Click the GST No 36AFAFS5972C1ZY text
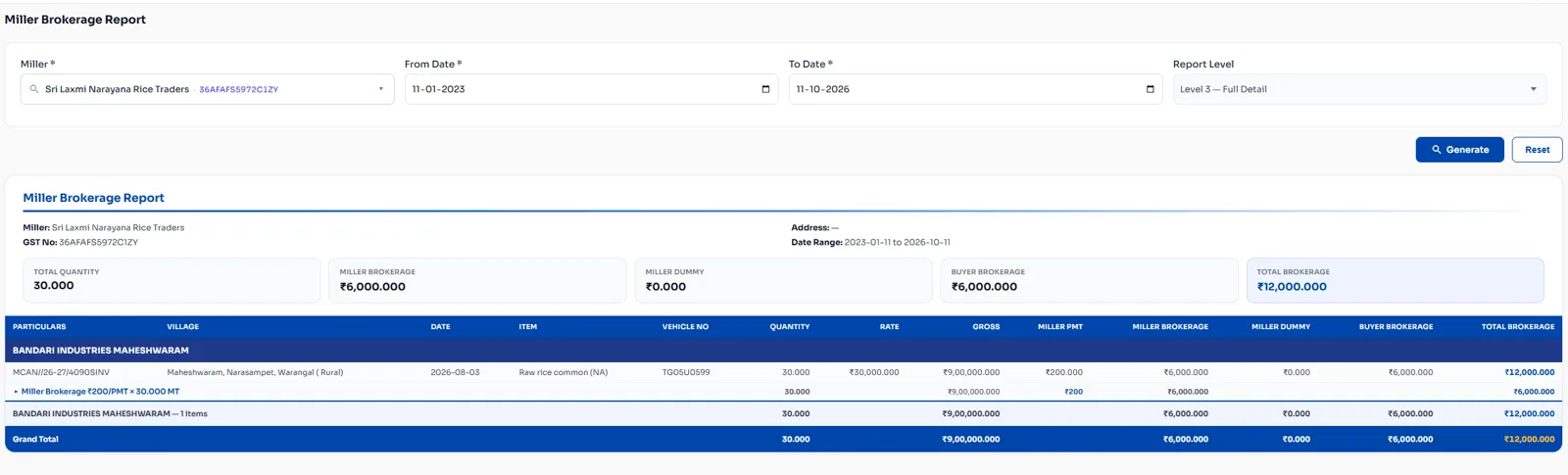Image resolution: width=1568 pixels, height=475 pixels. point(80,243)
